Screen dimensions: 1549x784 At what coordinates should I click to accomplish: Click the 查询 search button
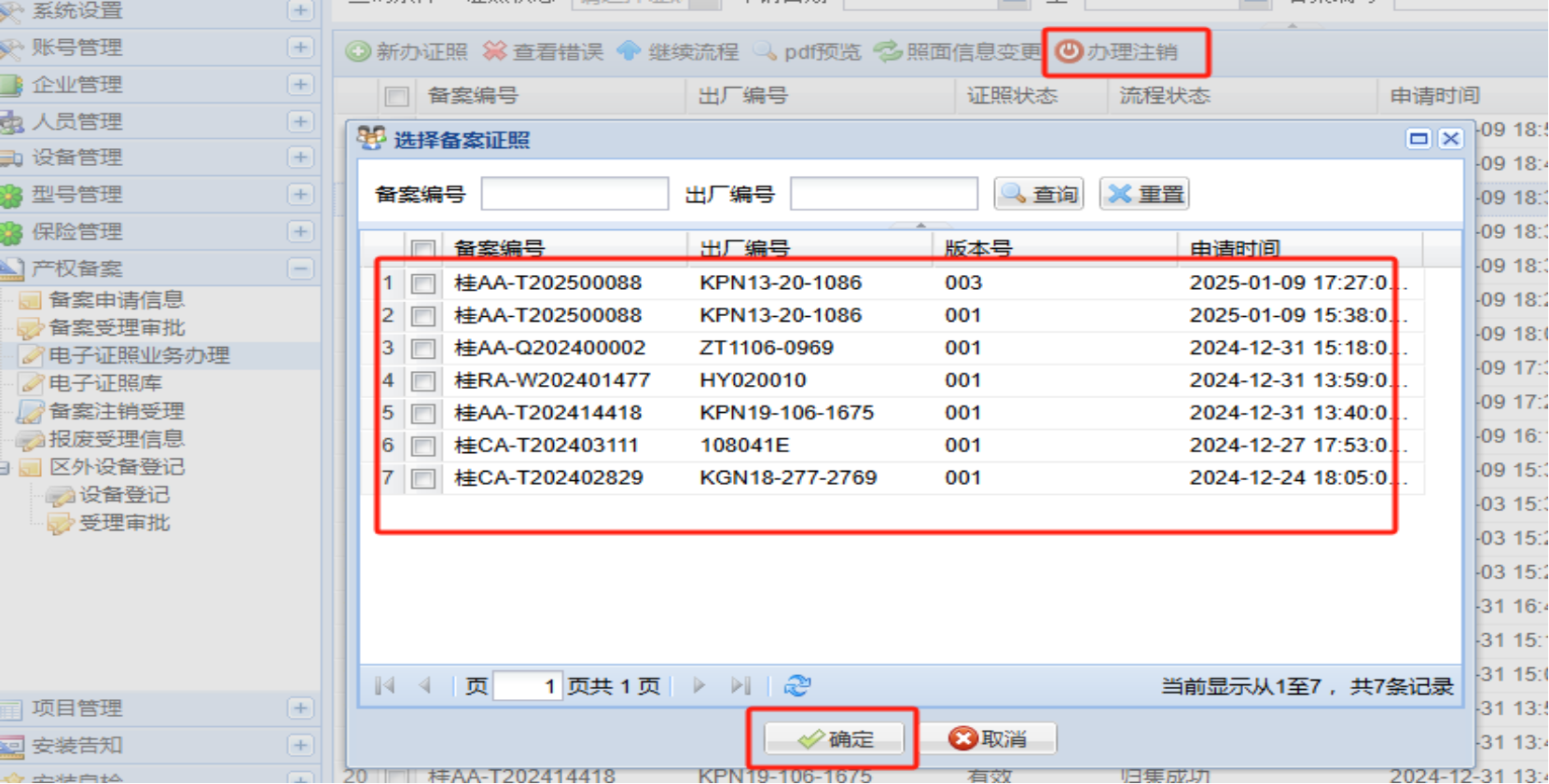[x=1039, y=194]
